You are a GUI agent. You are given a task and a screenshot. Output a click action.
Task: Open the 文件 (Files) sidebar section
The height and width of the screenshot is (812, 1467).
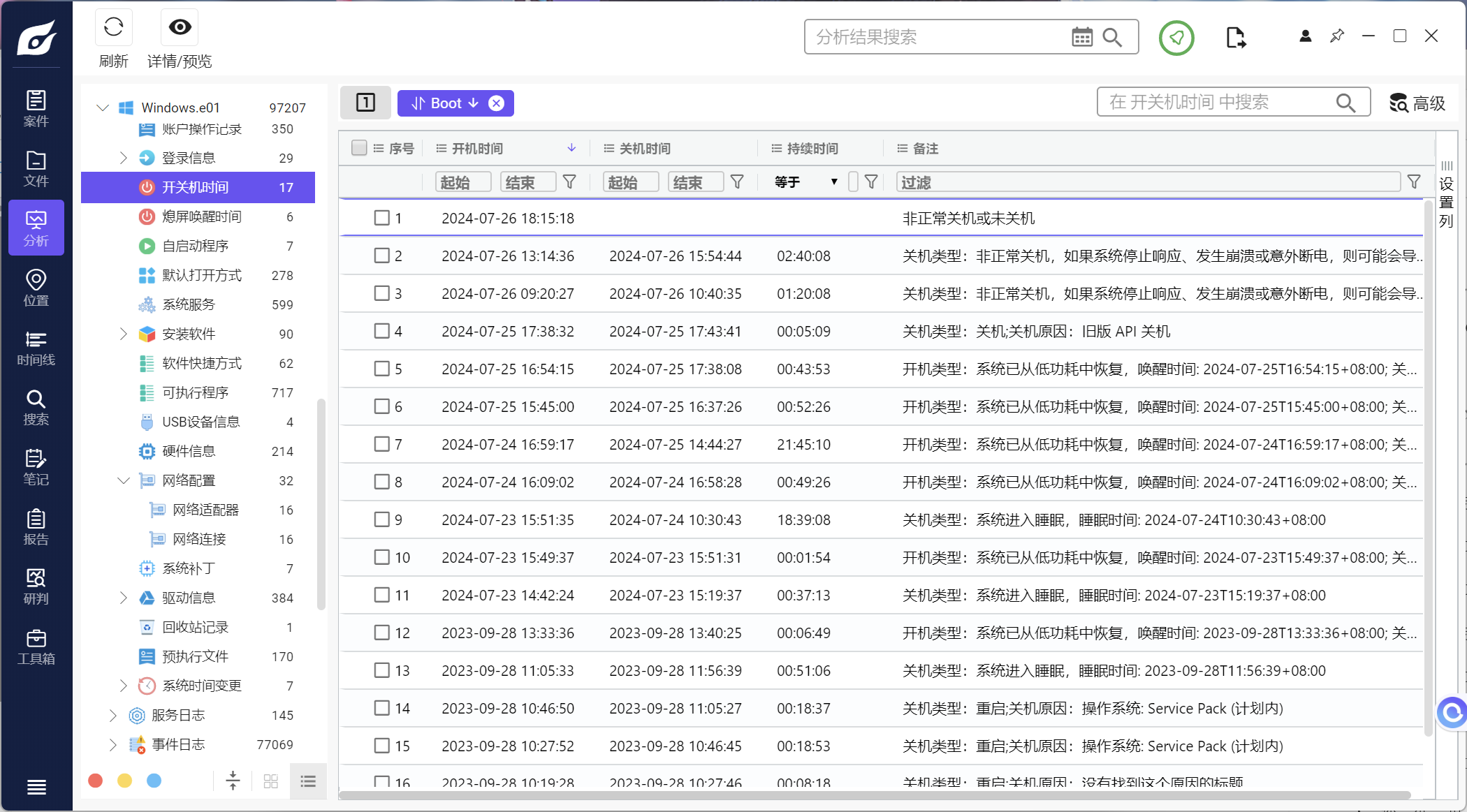coord(36,169)
